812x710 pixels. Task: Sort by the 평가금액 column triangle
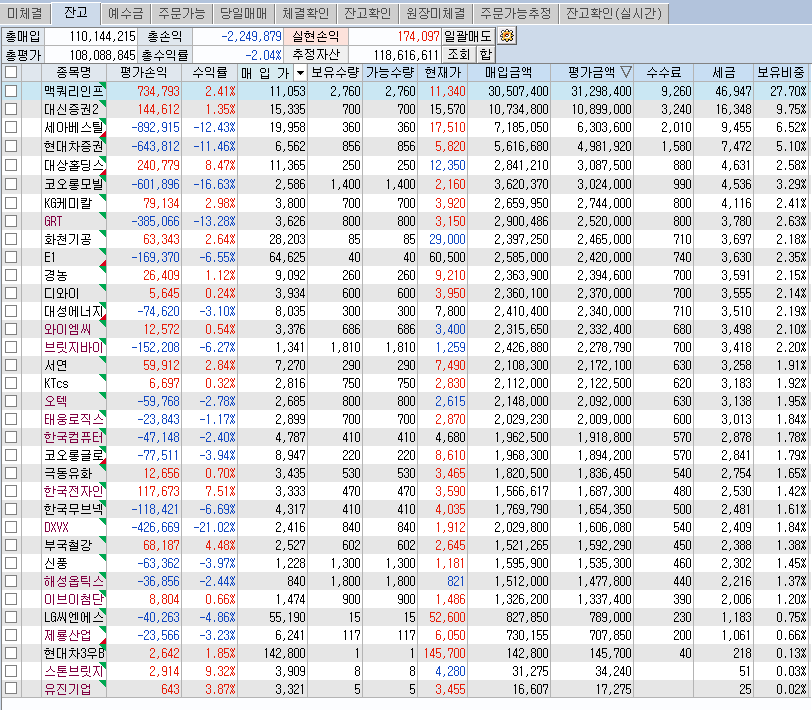click(626, 72)
